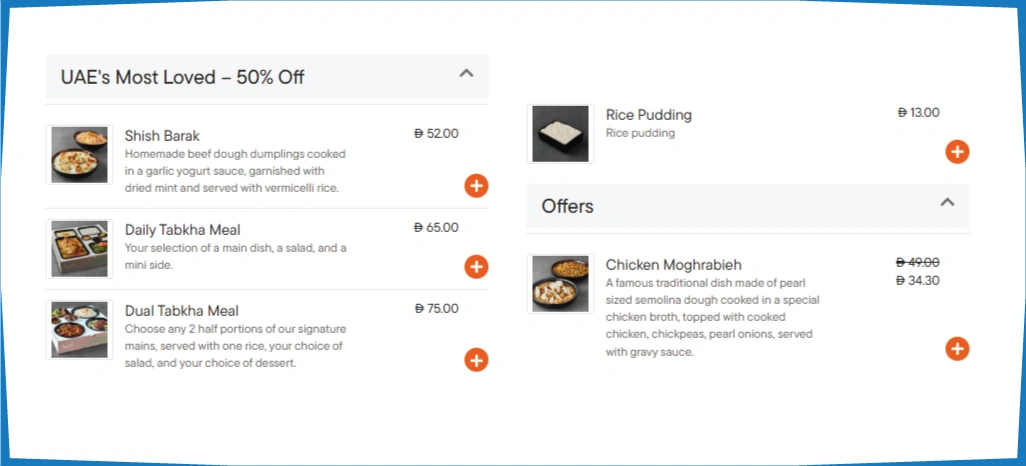The image size is (1026, 466).
Task: Click the Offers section header title
Action: 567,206
